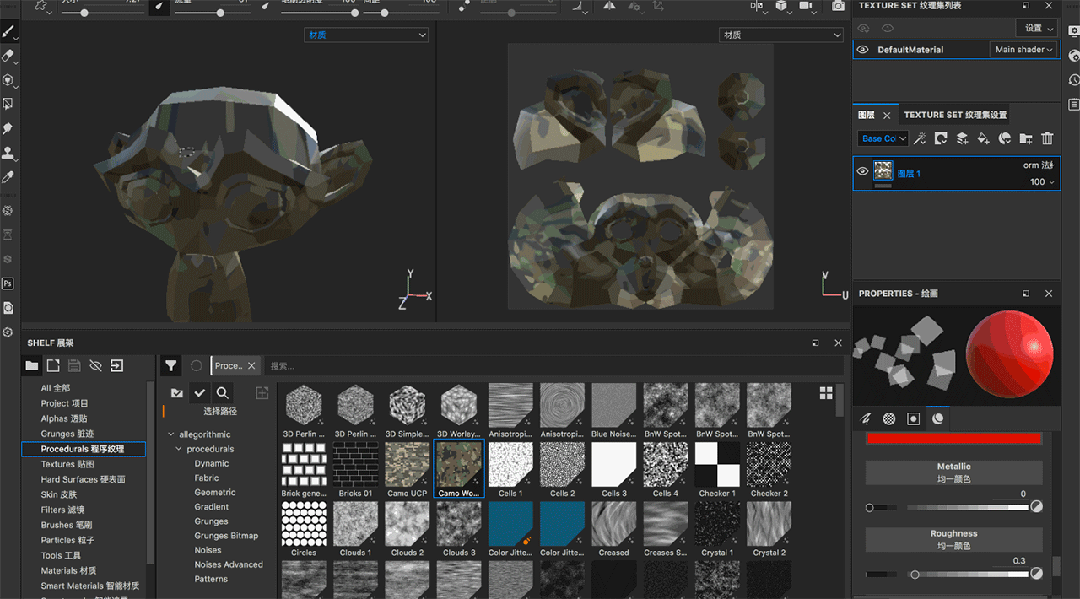Open the Base Col channel dropdown
1080x599 pixels.
883,138
